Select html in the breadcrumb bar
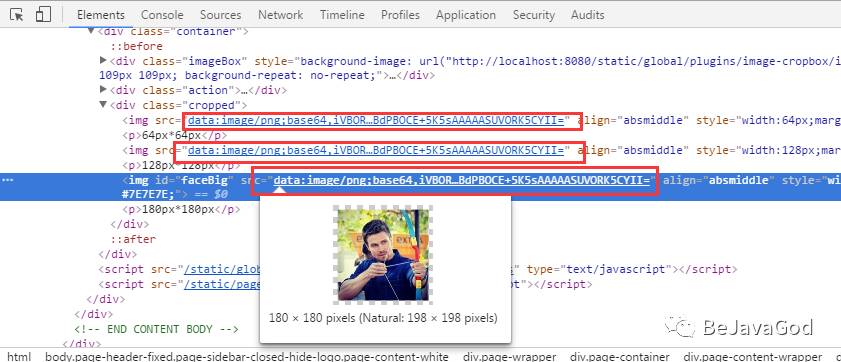841x362 pixels. [x=19, y=357]
